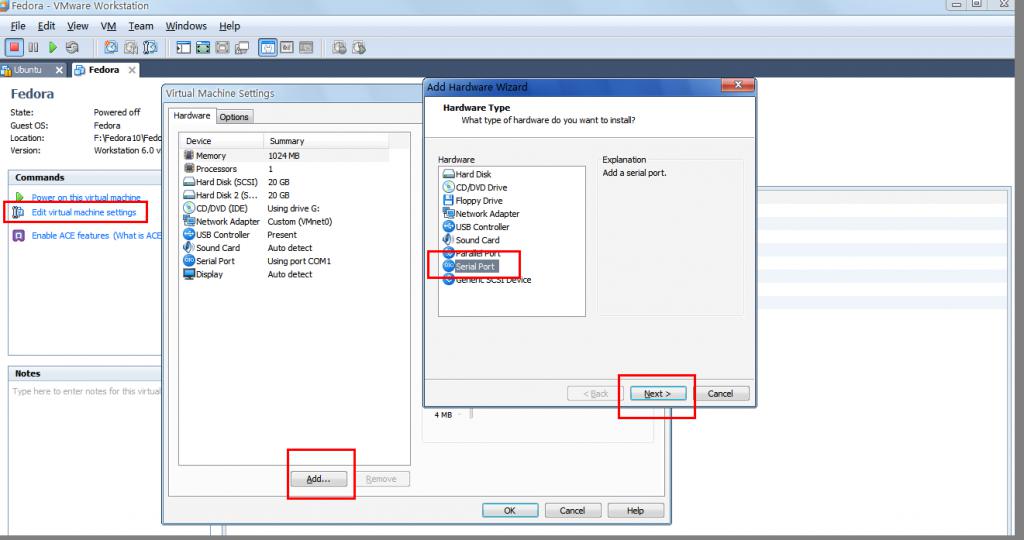
Task: Click Edit virtual machine settings link
Action: (84, 212)
